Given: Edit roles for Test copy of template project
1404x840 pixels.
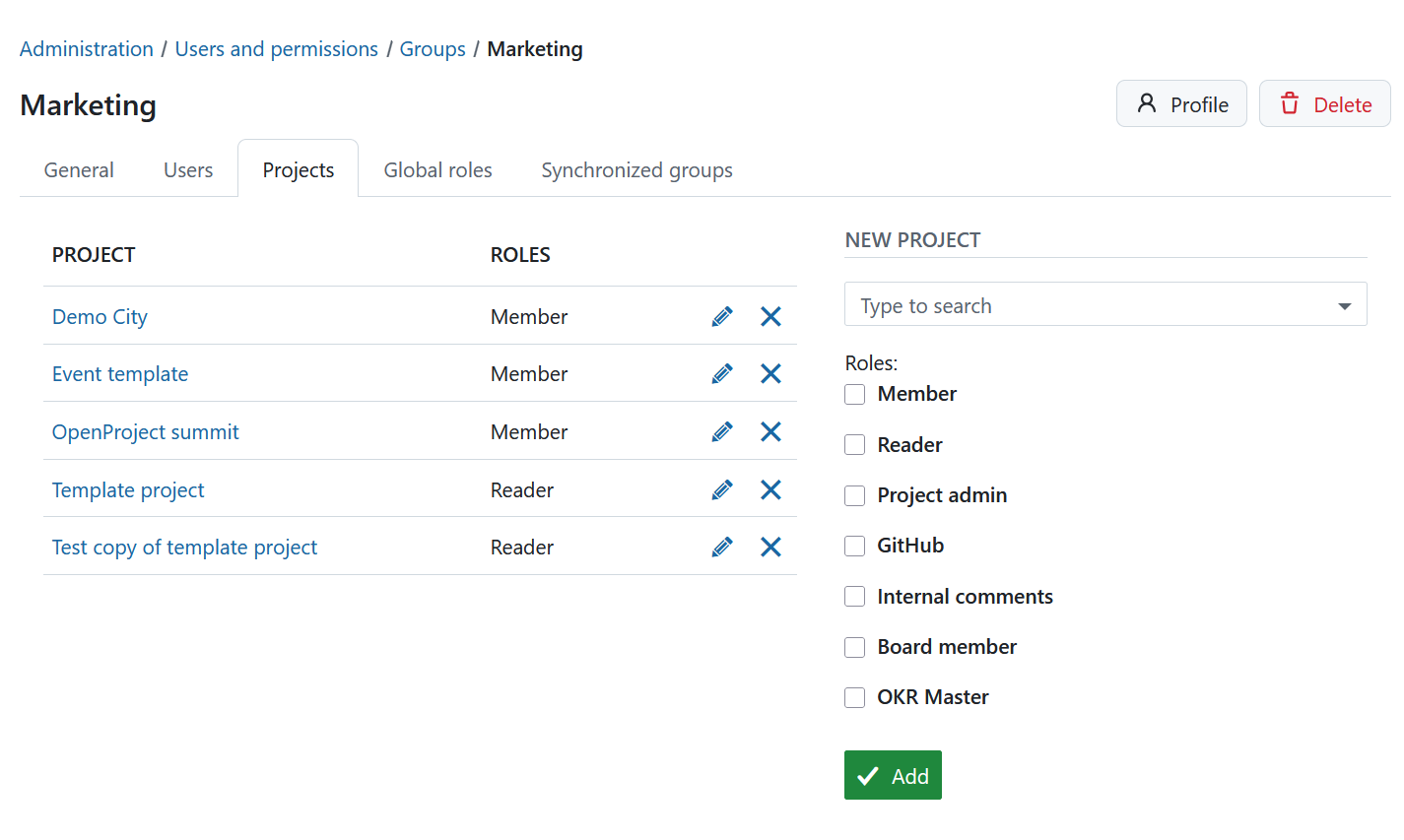Looking at the screenshot, I should point(722,547).
